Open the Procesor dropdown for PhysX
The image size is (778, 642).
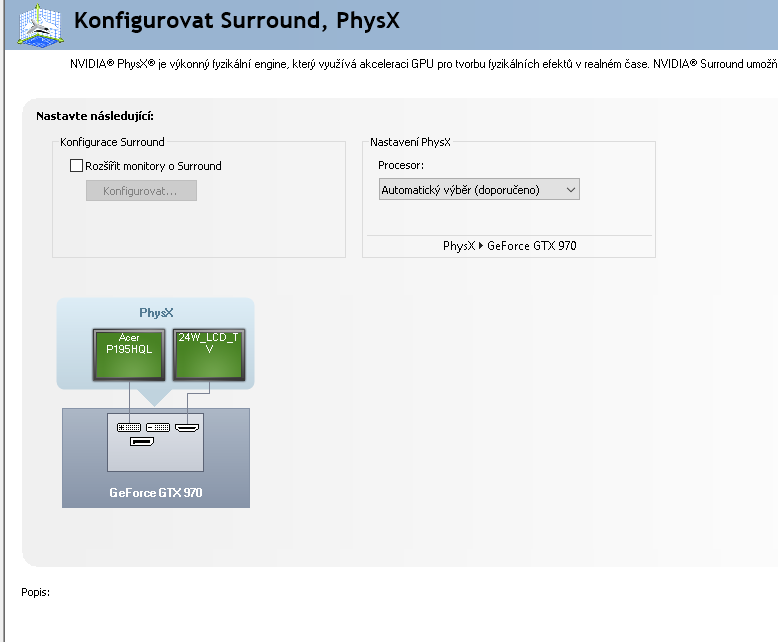(479, 190)
